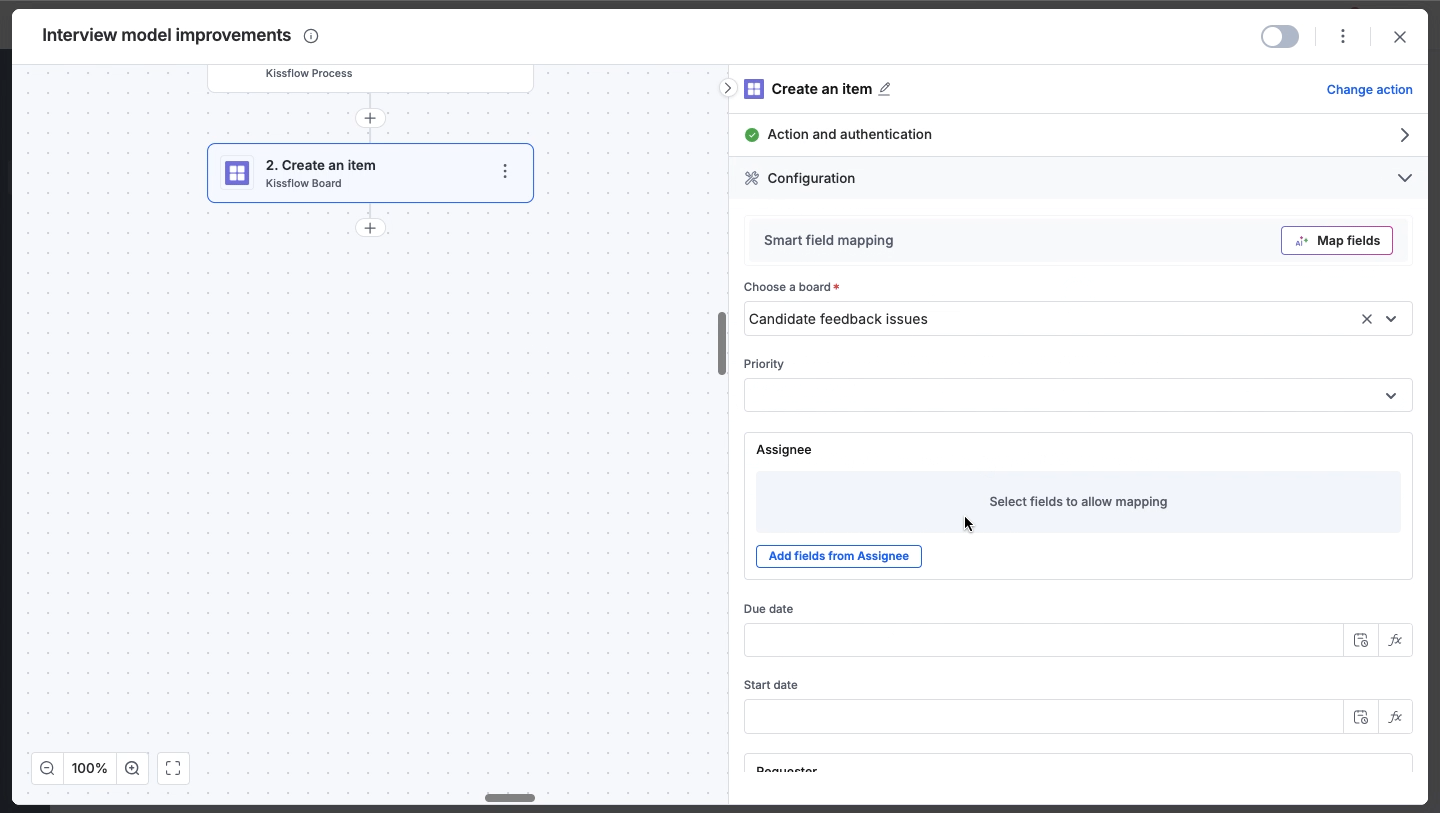Toggle the workflow enable switch
Image resolution: width=1440 pixels, height=813 pixels.
1280,37
